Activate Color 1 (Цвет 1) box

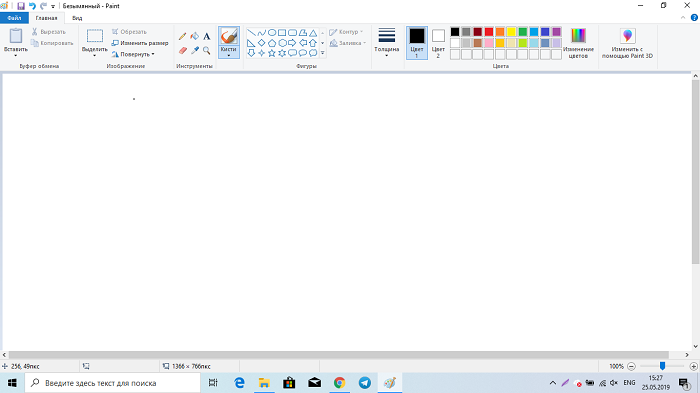(x=417, y=43)
